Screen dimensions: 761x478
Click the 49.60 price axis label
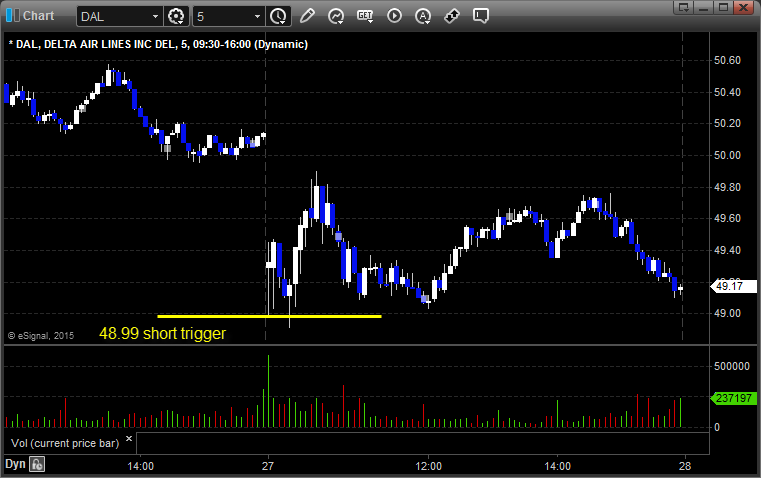727,218
